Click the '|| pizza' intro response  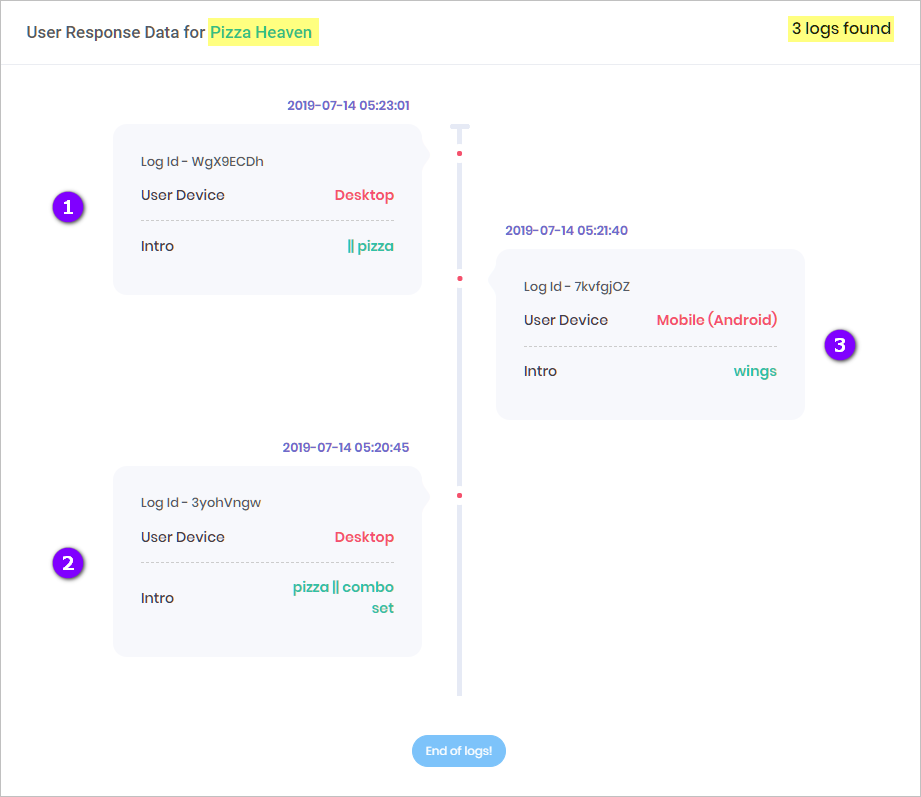371,246
